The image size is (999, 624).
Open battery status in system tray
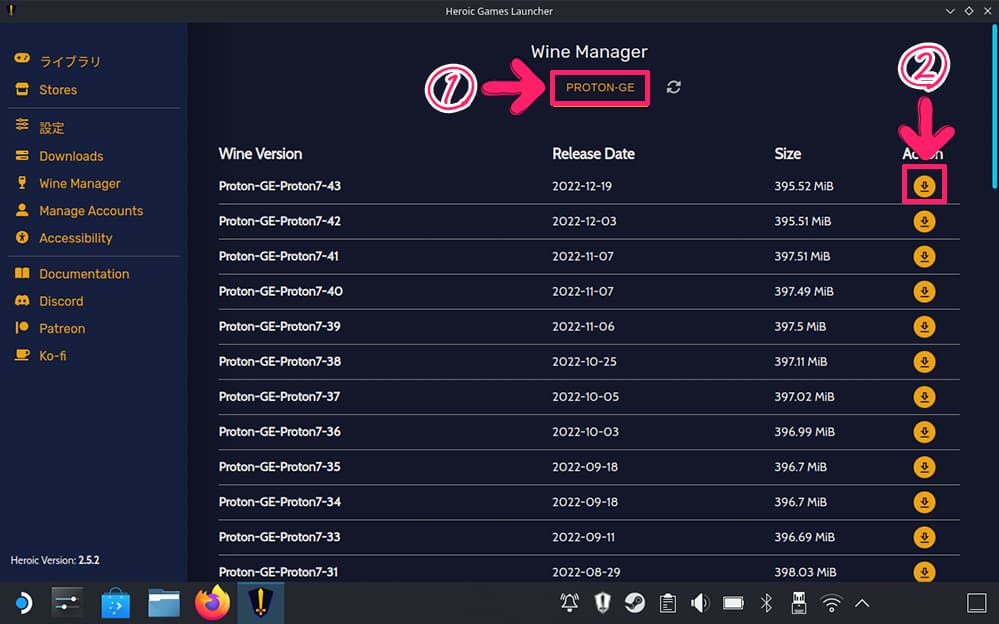tap(733, 602)
